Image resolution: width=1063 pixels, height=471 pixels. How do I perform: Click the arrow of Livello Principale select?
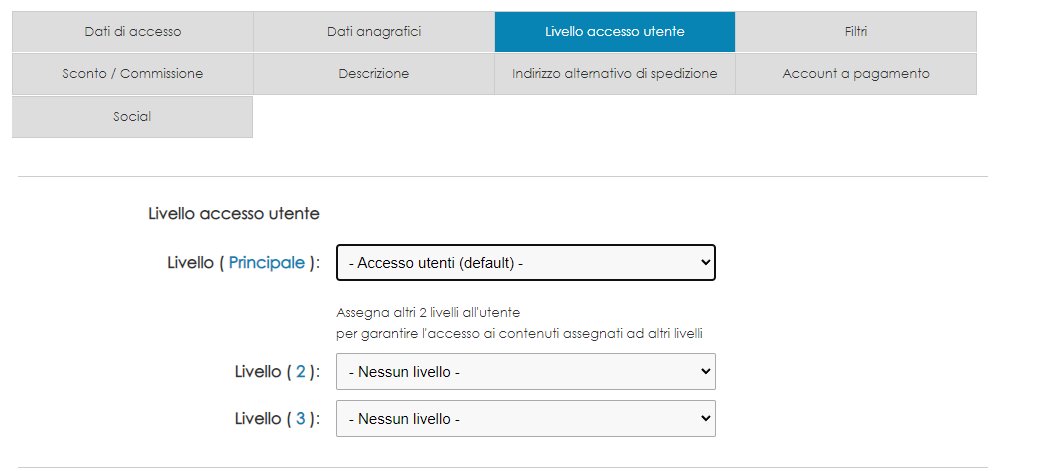tap(705, 262)
